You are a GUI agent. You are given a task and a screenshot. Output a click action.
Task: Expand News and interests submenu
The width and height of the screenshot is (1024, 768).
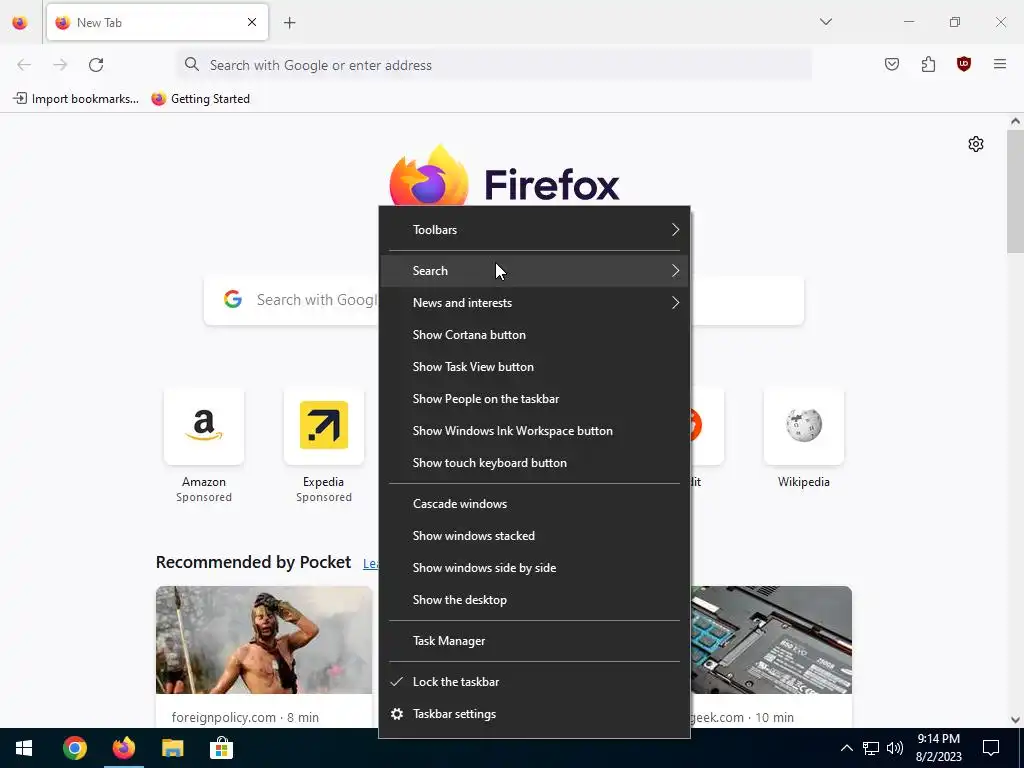coord(534,302)
